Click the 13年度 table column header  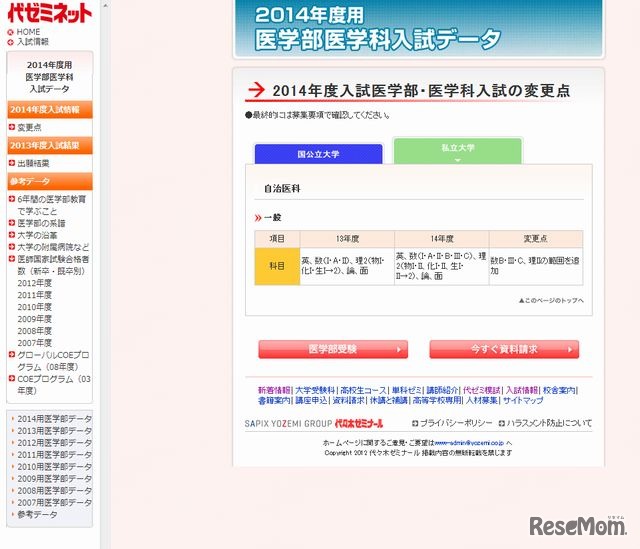pos(347,239)
